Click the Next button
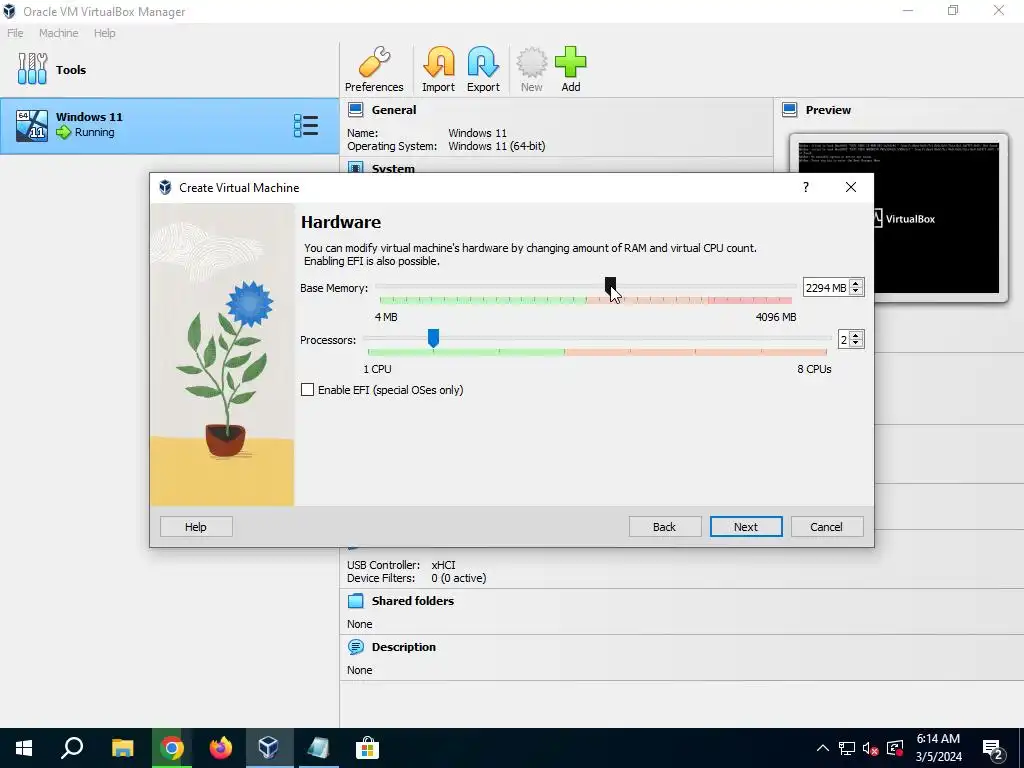 [746, 527]
